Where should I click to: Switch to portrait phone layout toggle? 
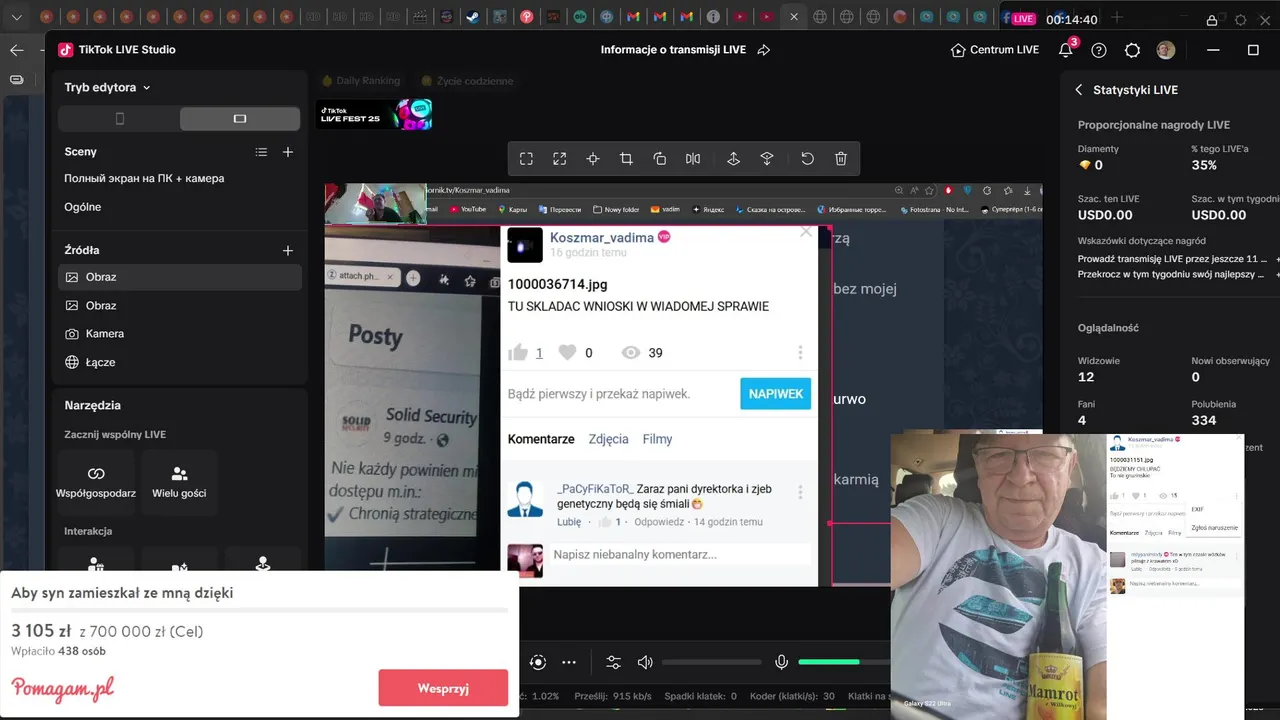120,119
